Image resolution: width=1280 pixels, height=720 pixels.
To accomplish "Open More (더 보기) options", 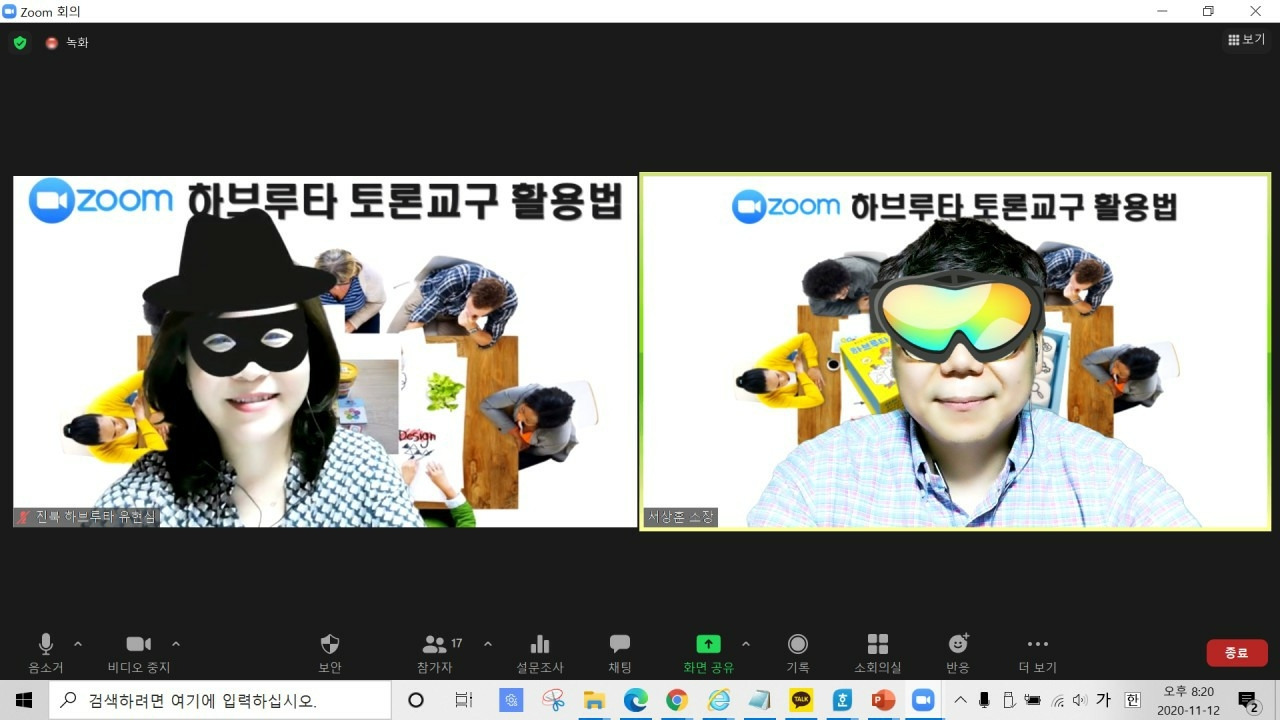I will (x=1038, y=654).
